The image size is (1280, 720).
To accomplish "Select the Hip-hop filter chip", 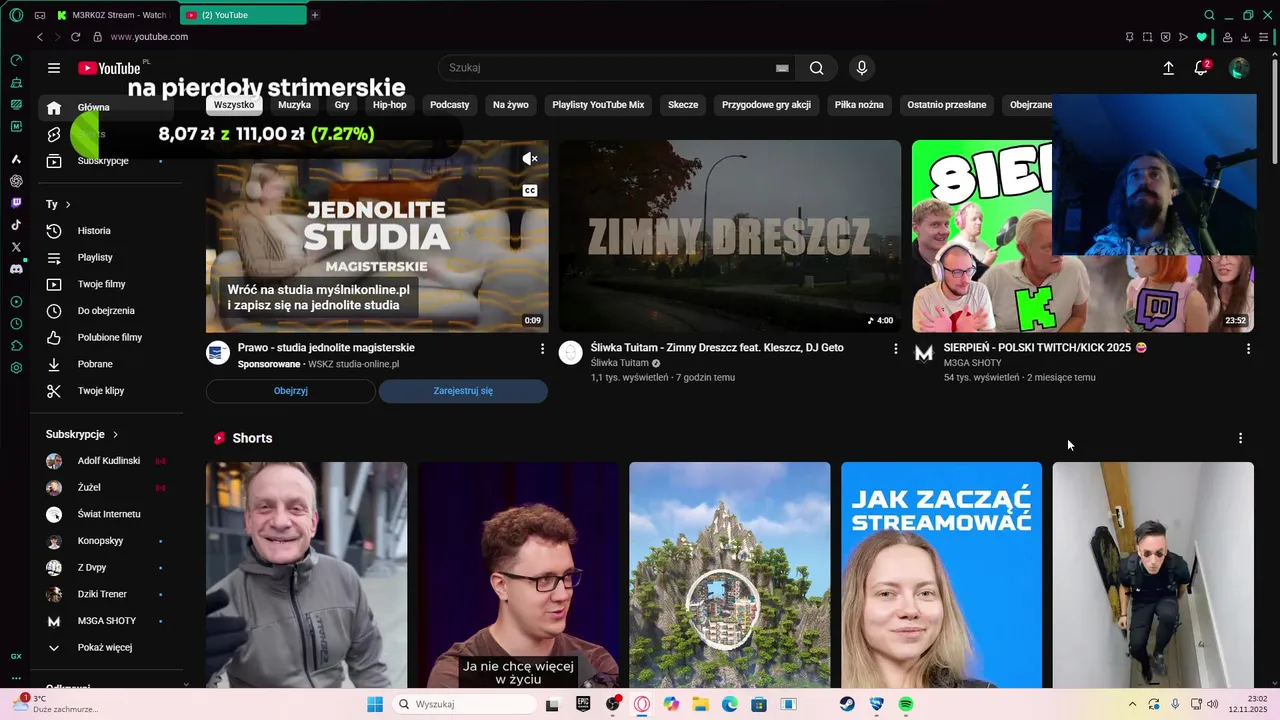I will click(390, 105).
